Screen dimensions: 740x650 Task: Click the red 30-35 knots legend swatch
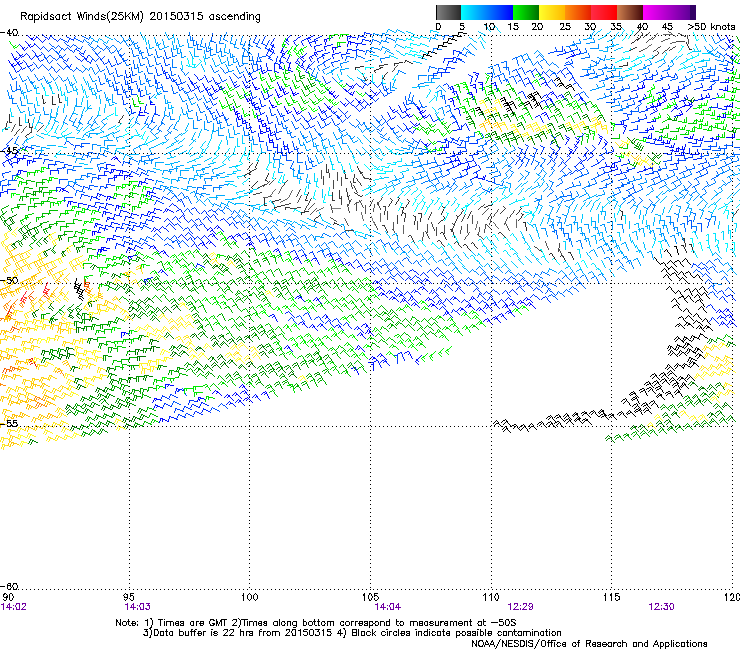click(604, 12)
